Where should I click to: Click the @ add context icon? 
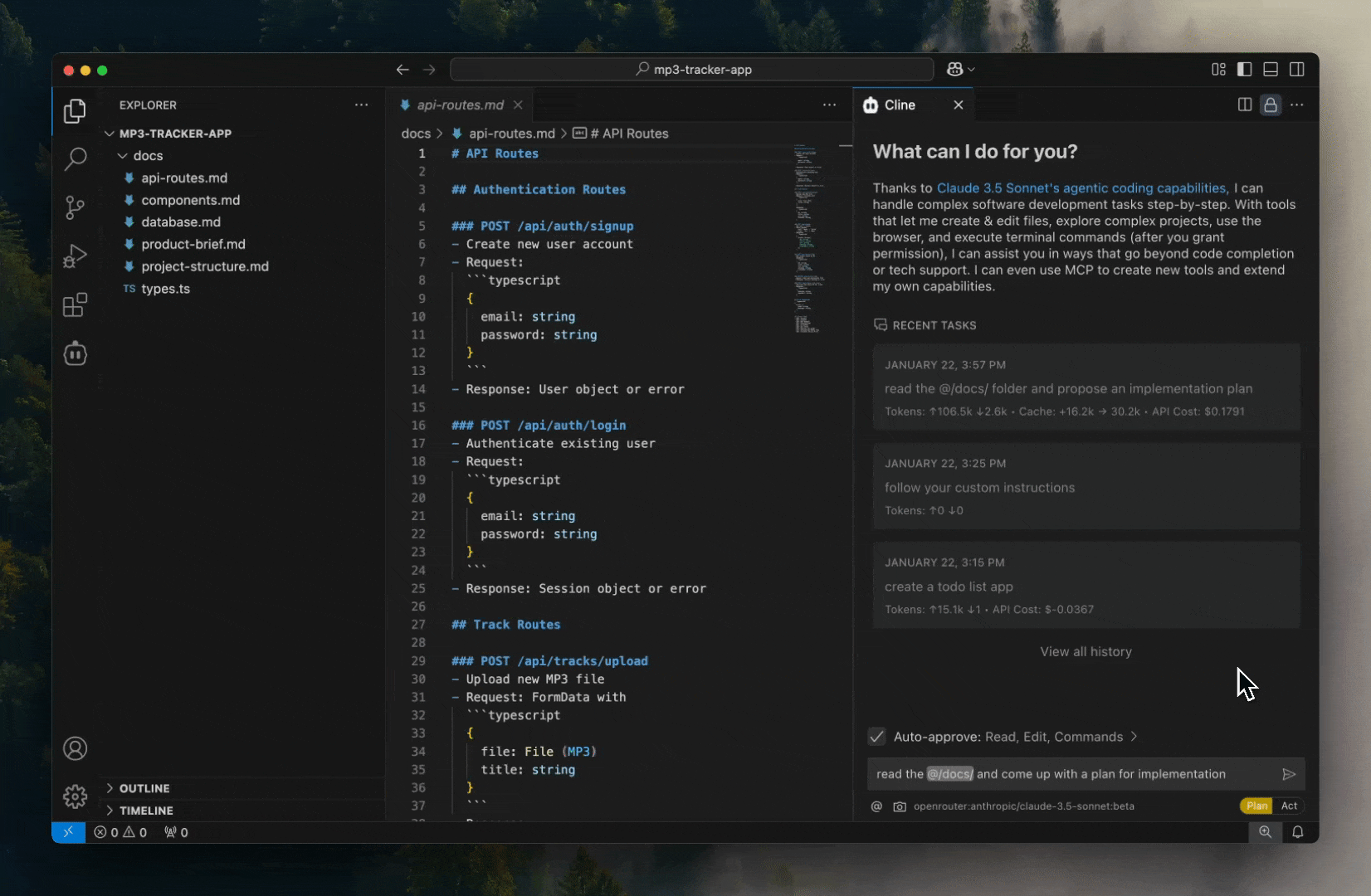(x=876, y=806)
